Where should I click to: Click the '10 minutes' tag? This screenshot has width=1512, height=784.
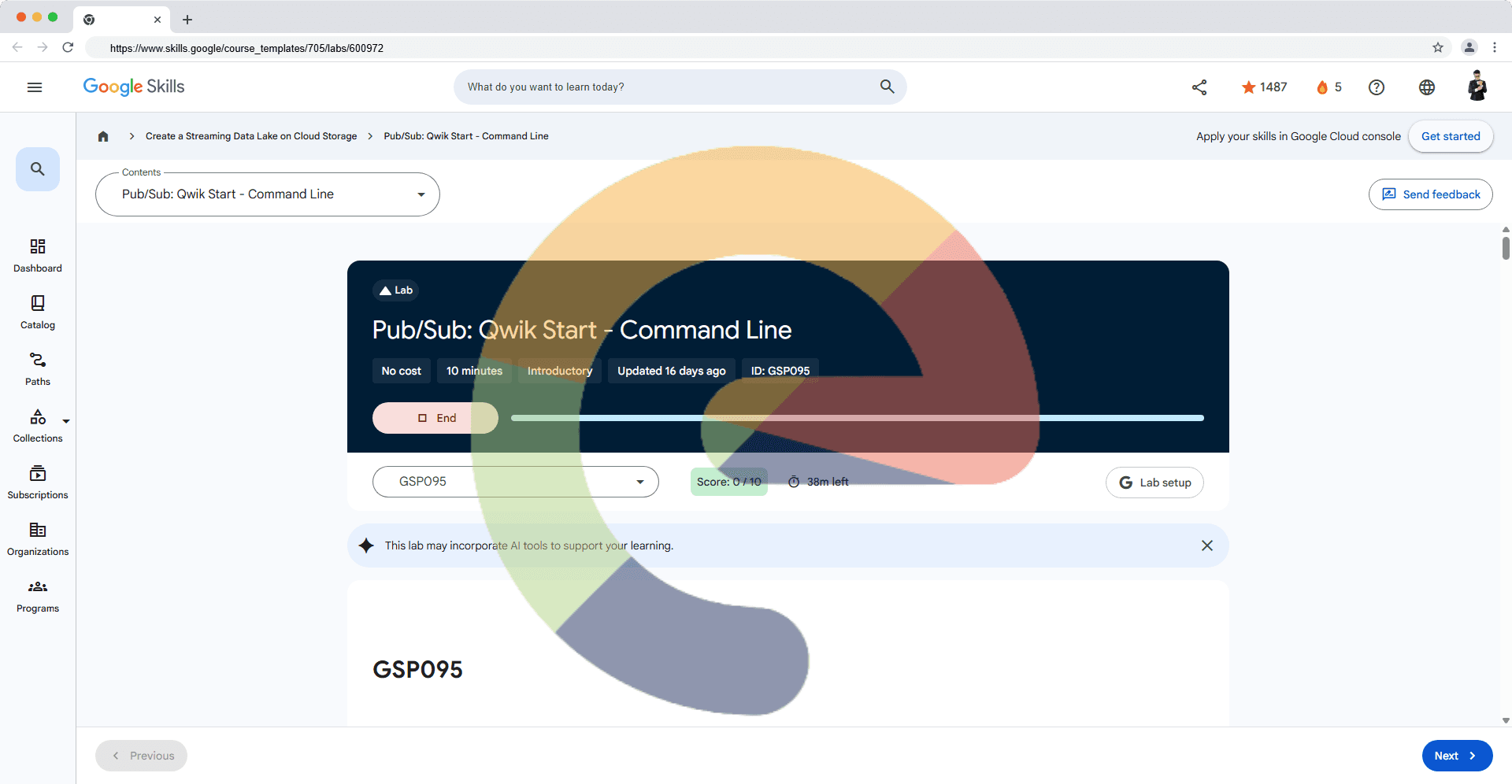(474, 371)
